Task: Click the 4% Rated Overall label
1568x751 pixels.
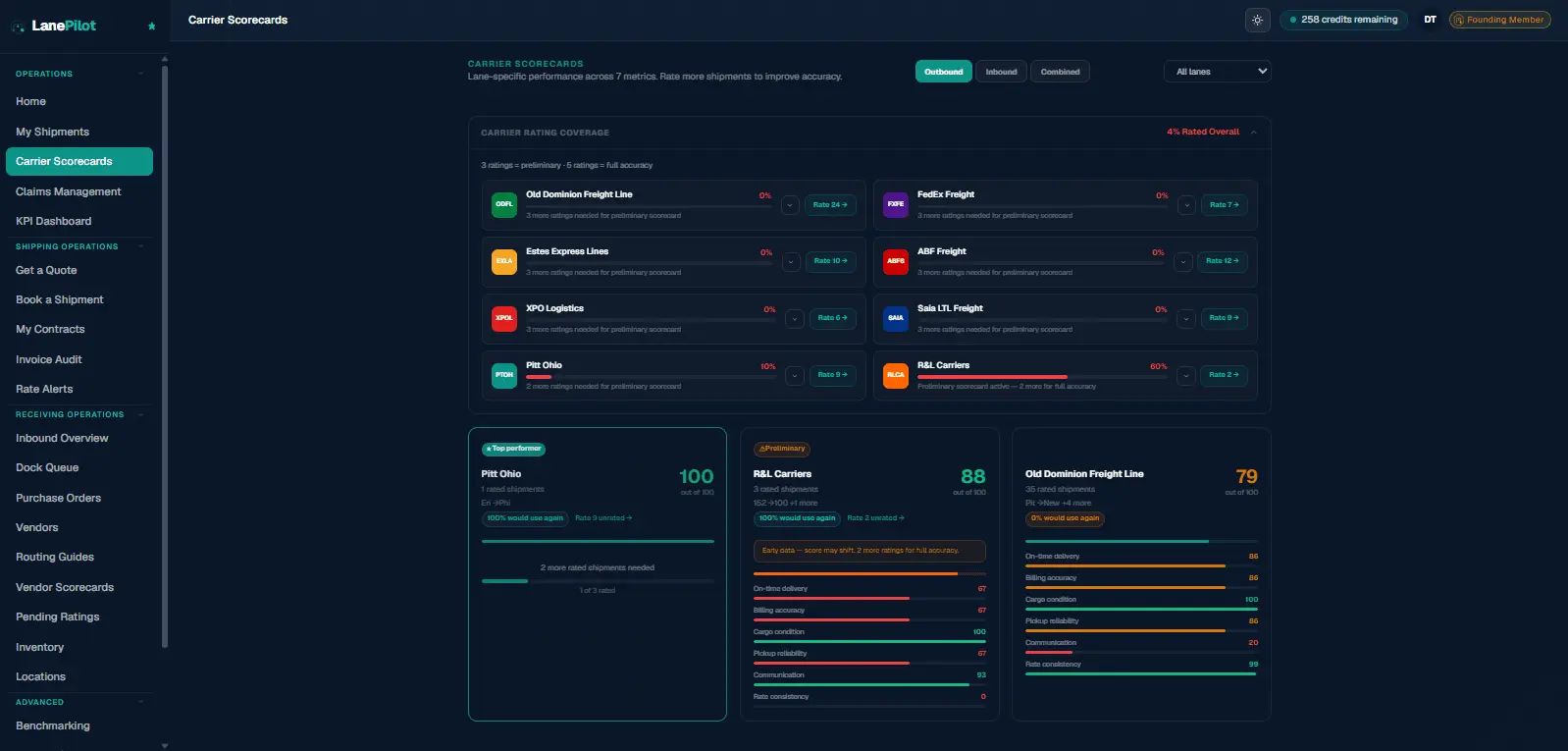Action: [1203, 132]
